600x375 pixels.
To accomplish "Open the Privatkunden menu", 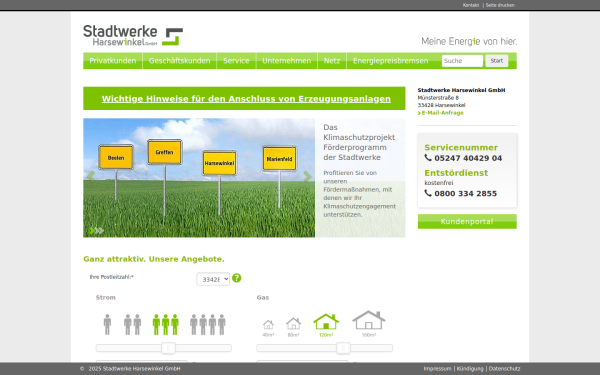I will [x=113, y=61].
